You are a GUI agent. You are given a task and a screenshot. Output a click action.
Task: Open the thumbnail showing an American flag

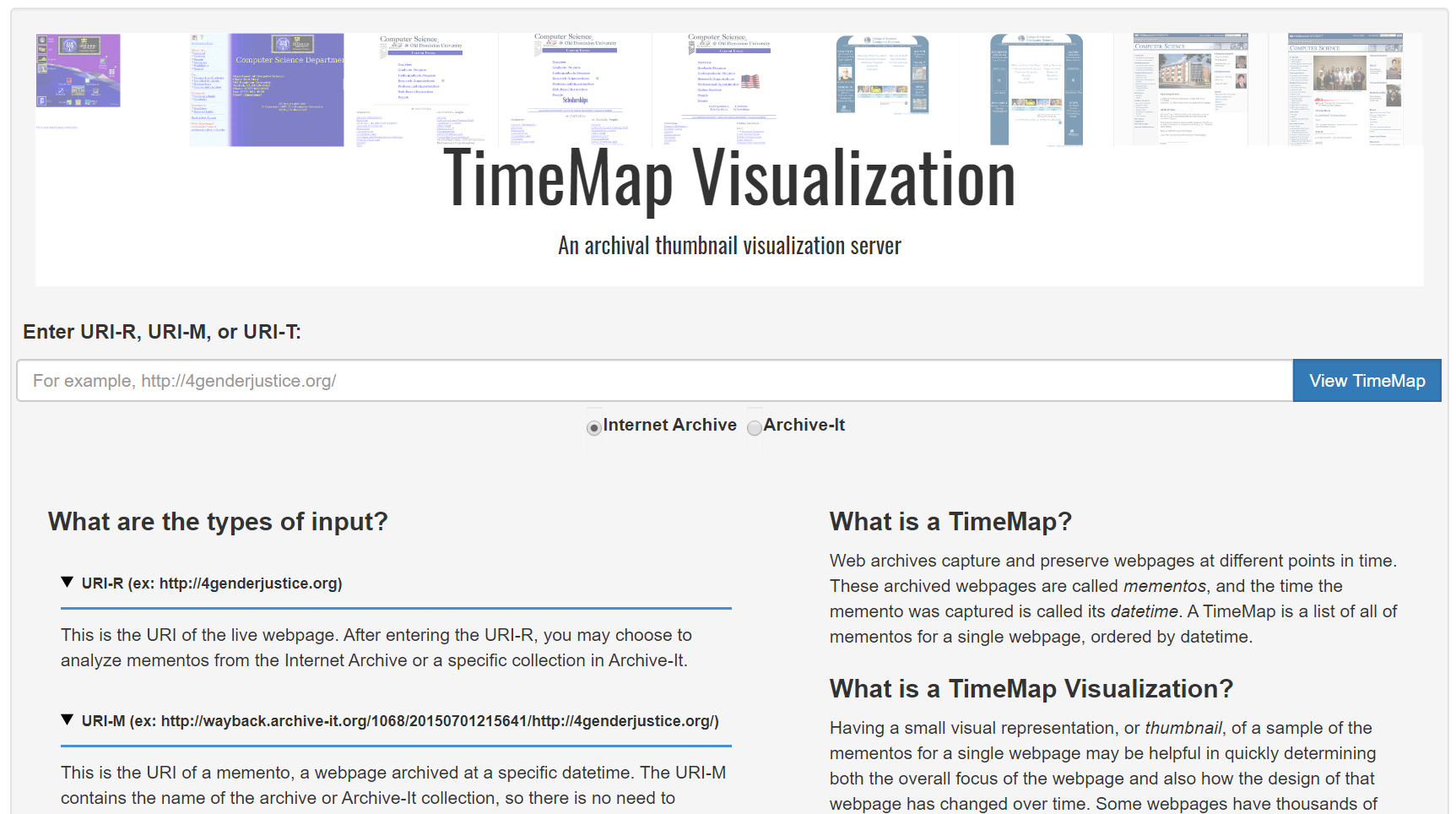pos(728,90)
